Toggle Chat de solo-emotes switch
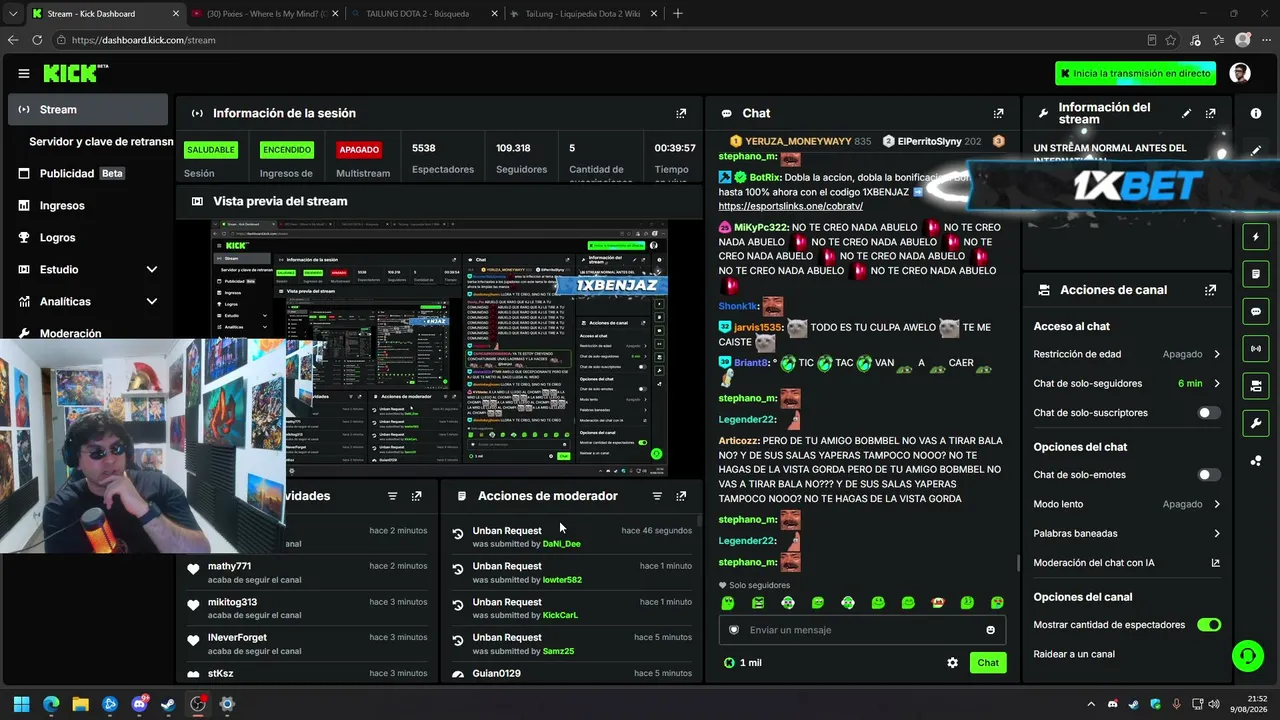 pyautogui.click(x=1209, y=475)
